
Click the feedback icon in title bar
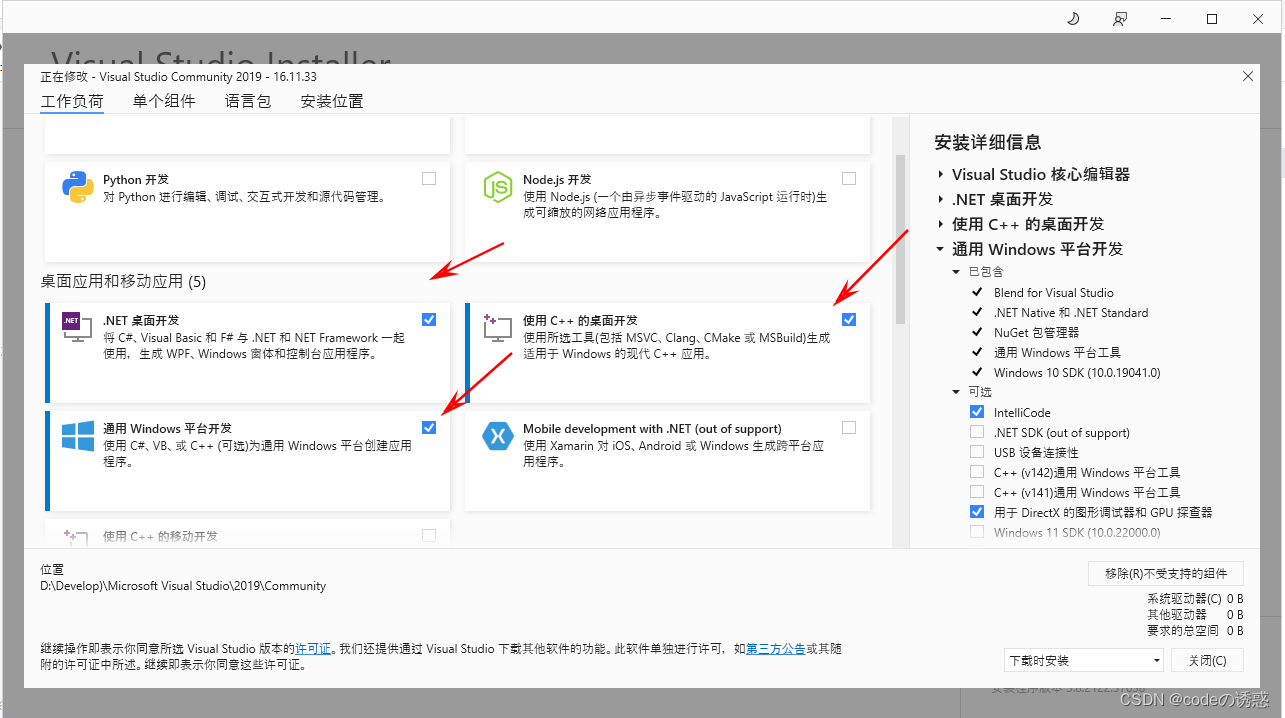coord(1119,18)
